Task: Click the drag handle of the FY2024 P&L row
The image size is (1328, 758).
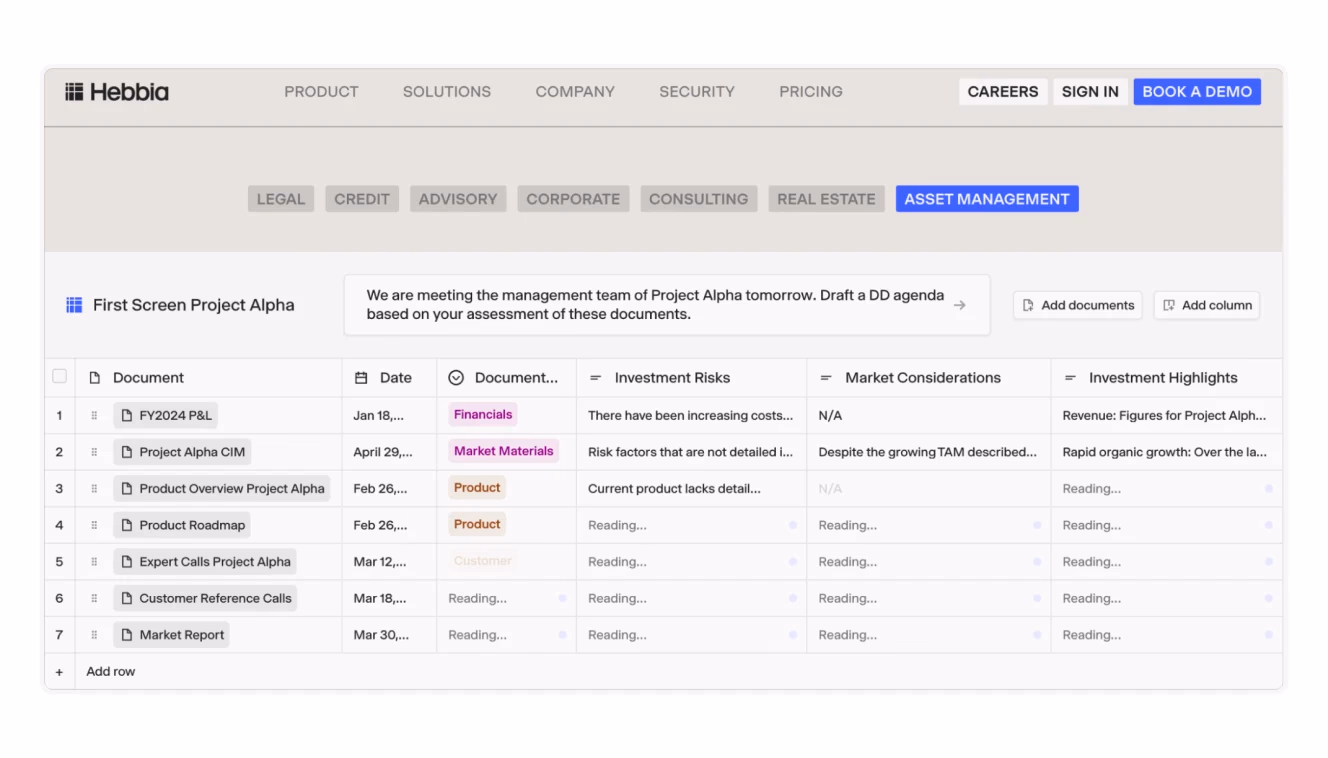Action: (x=95, y=415)
